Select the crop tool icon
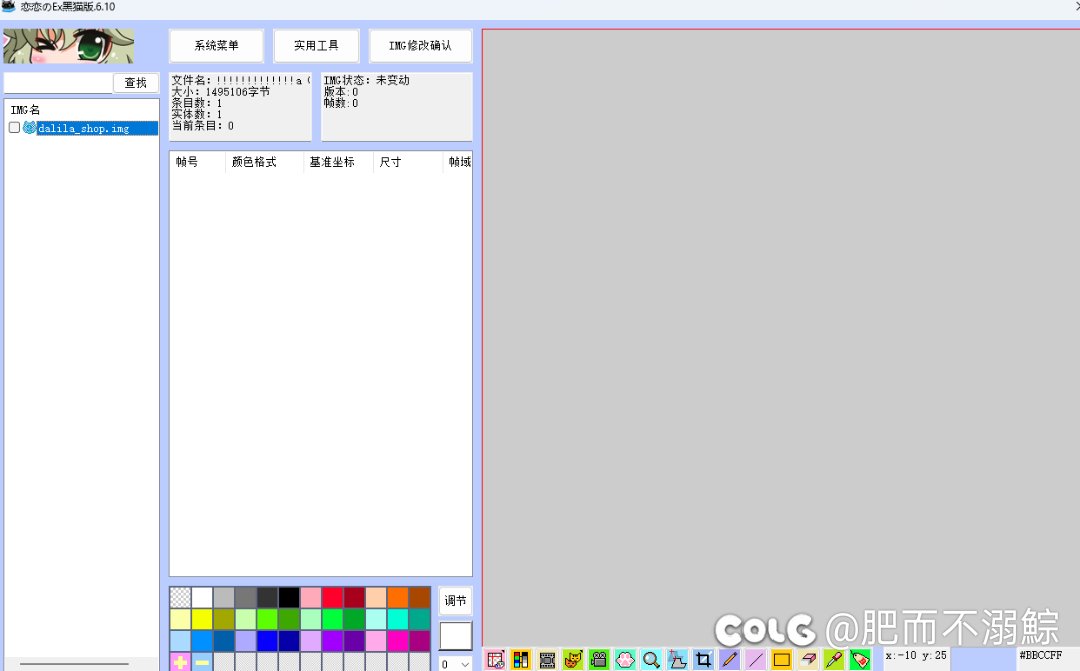 pos(704,660)
